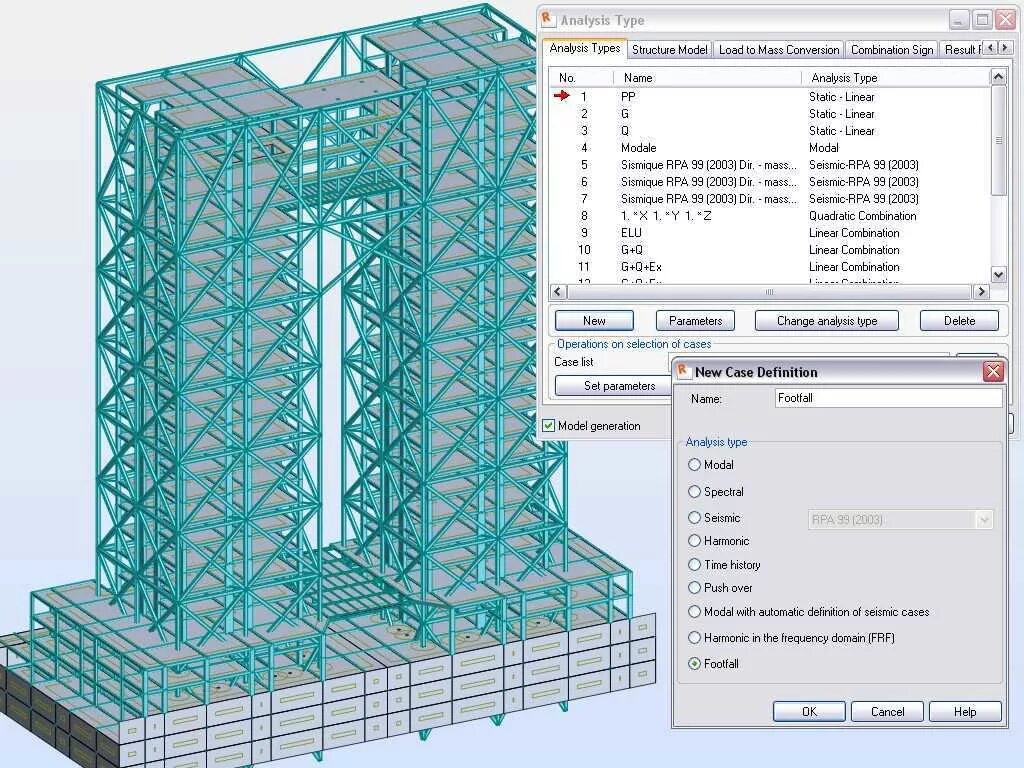Click the case list scroll-up arrow
The width and height of the screenshot is (1024, 768).
[x=998, y=77]
